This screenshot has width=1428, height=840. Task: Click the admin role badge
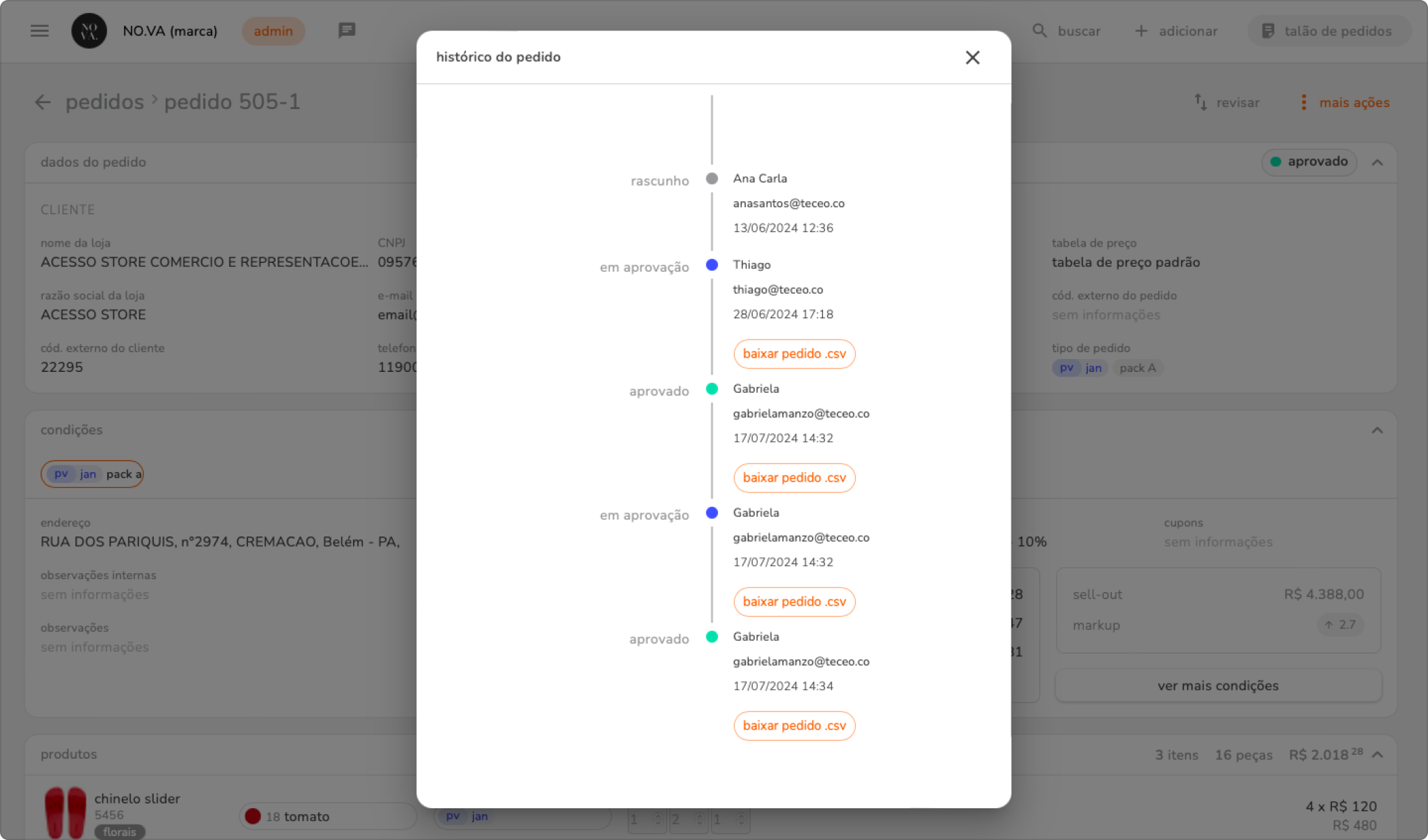coord(273,31)
